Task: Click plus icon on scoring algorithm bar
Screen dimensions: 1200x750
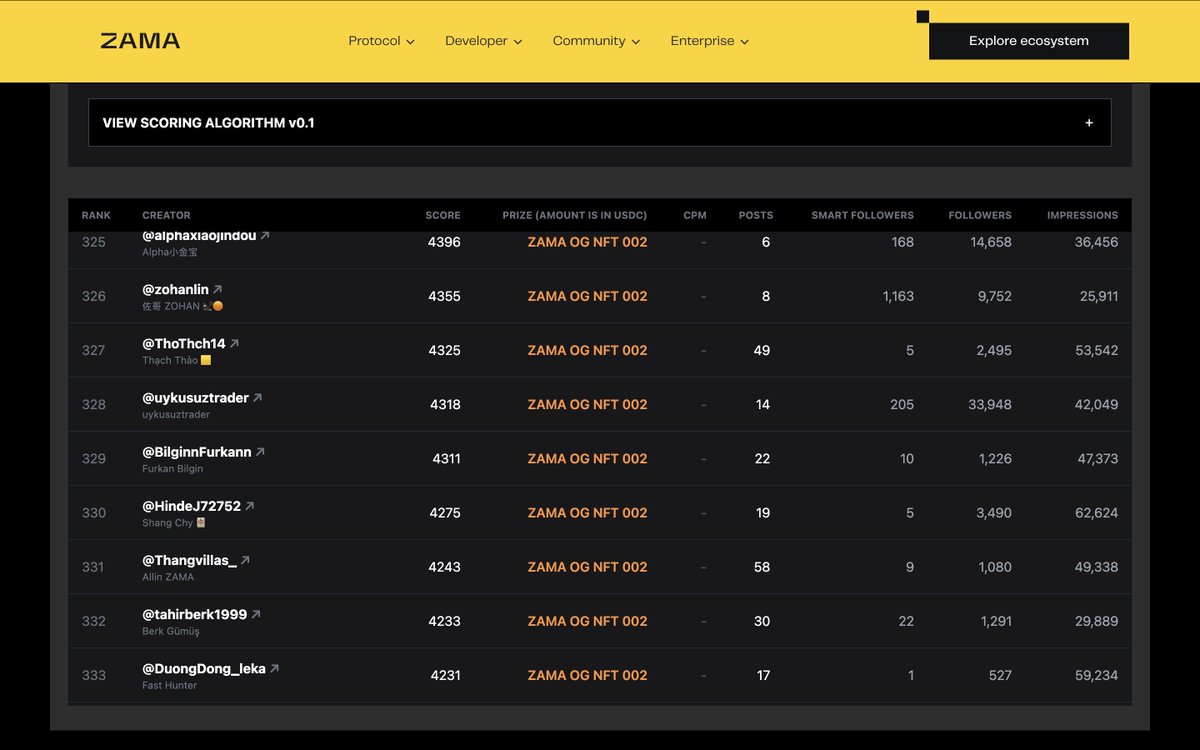Action: point(1089,123)
